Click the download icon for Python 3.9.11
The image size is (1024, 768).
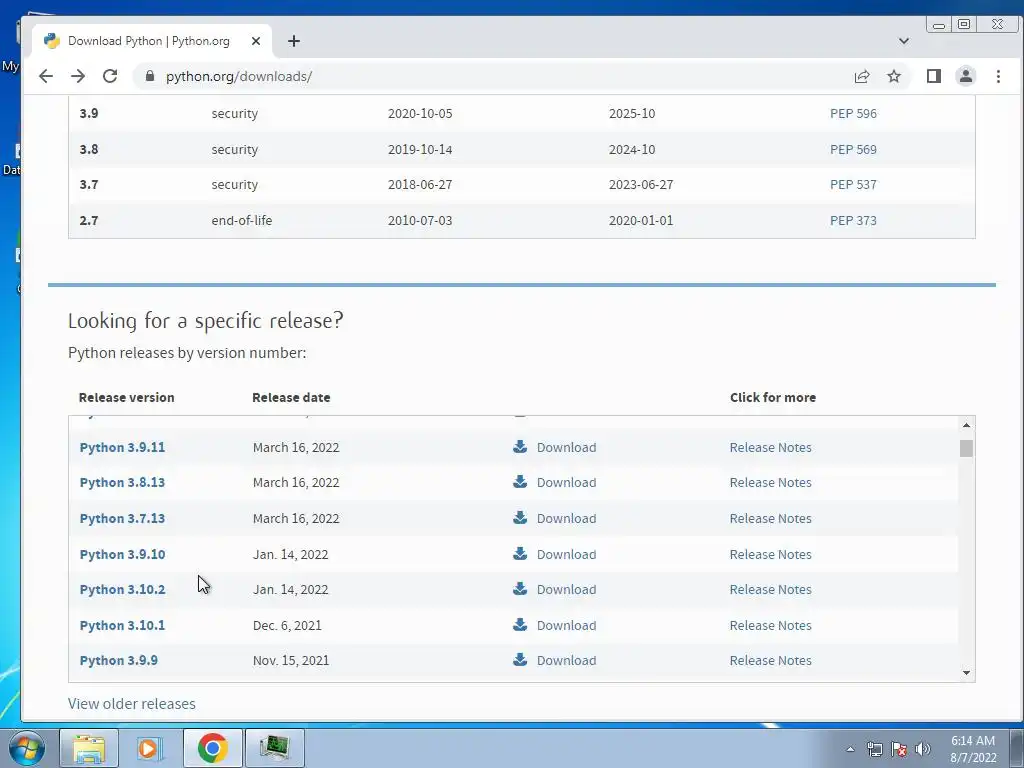point(520,447)
